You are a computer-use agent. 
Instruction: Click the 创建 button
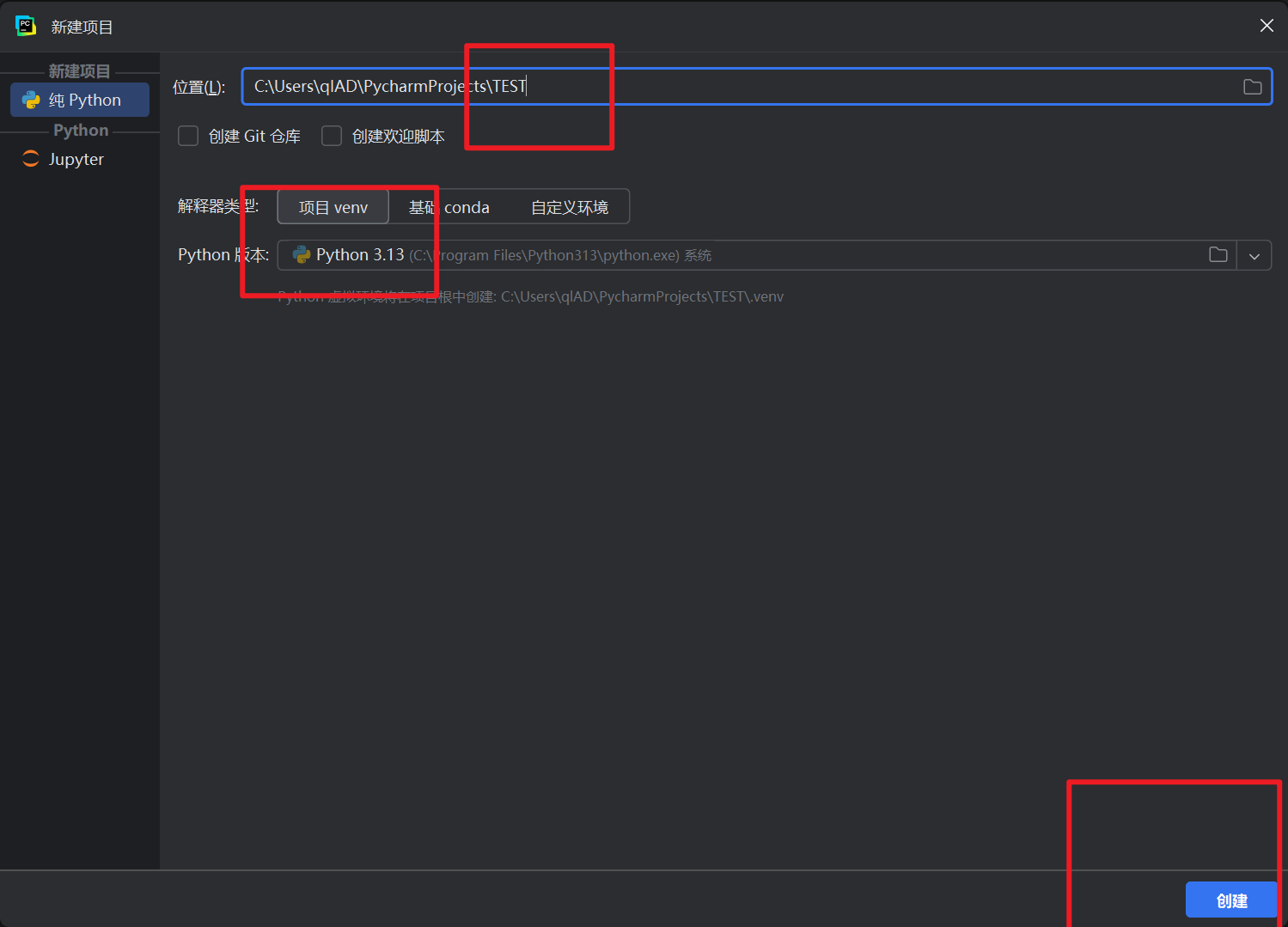(x=1231, y=900)
